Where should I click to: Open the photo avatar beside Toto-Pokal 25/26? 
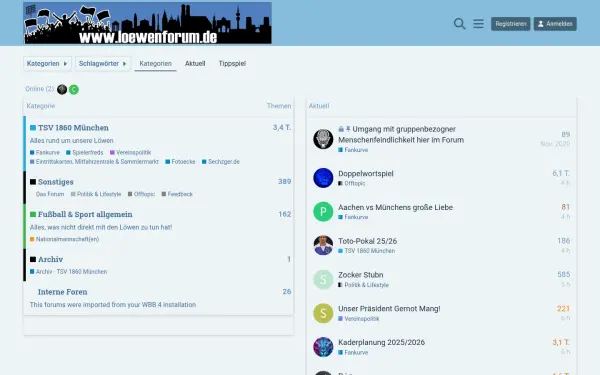click(x=323, y=245)
